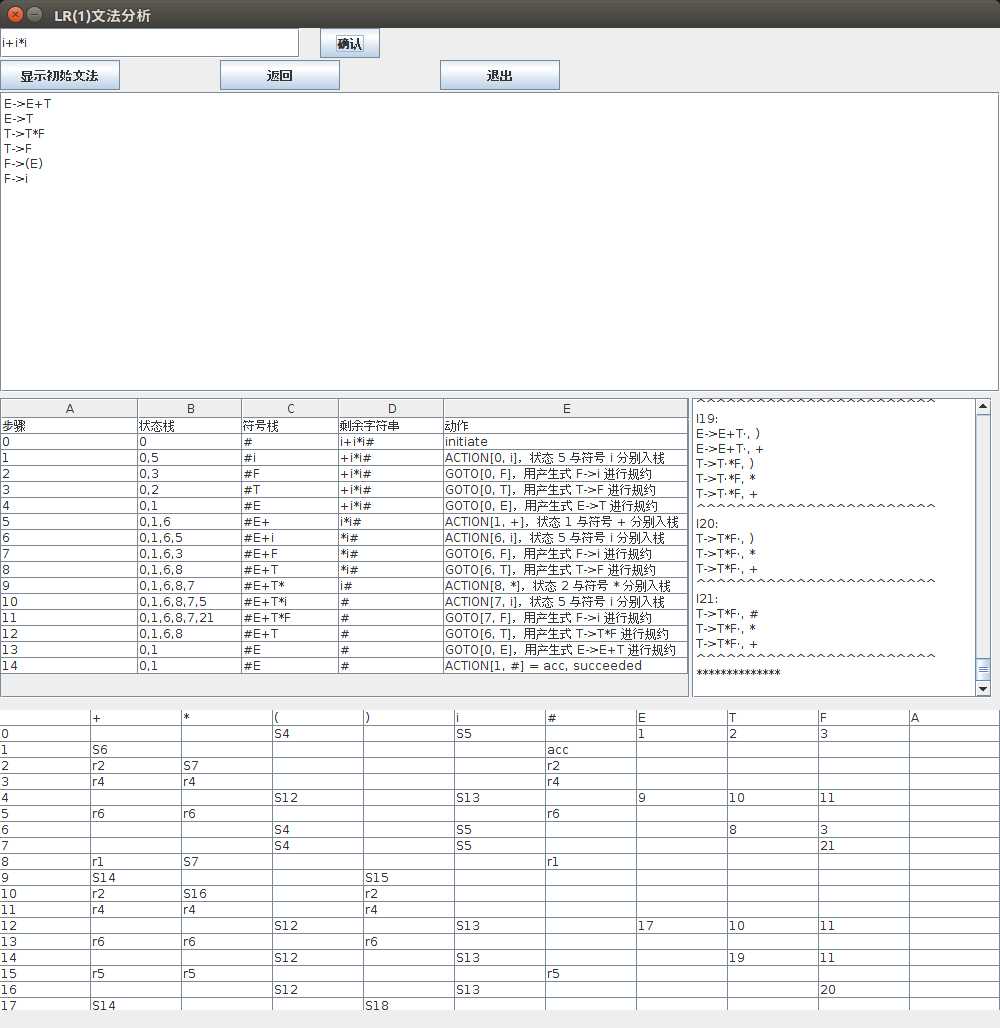Image resolution: width=1000 pixels, height=1028 pixels.
Task: Click the 步骤 header cell
Action: [69, 425]
